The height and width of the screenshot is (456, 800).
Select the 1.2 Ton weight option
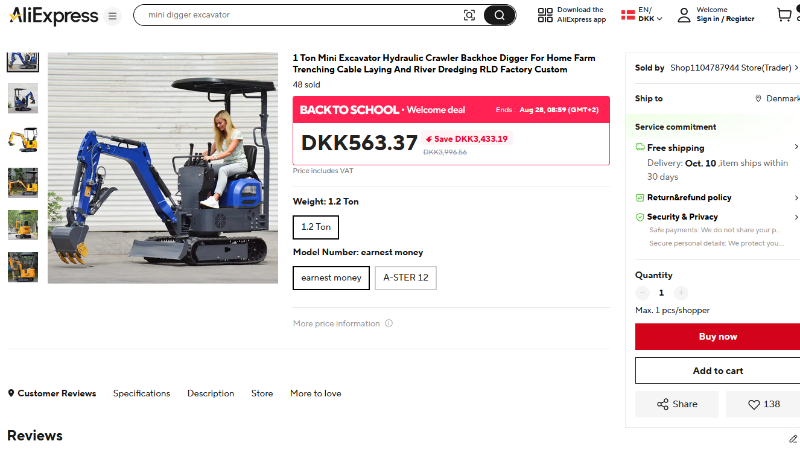click(316, 227)
